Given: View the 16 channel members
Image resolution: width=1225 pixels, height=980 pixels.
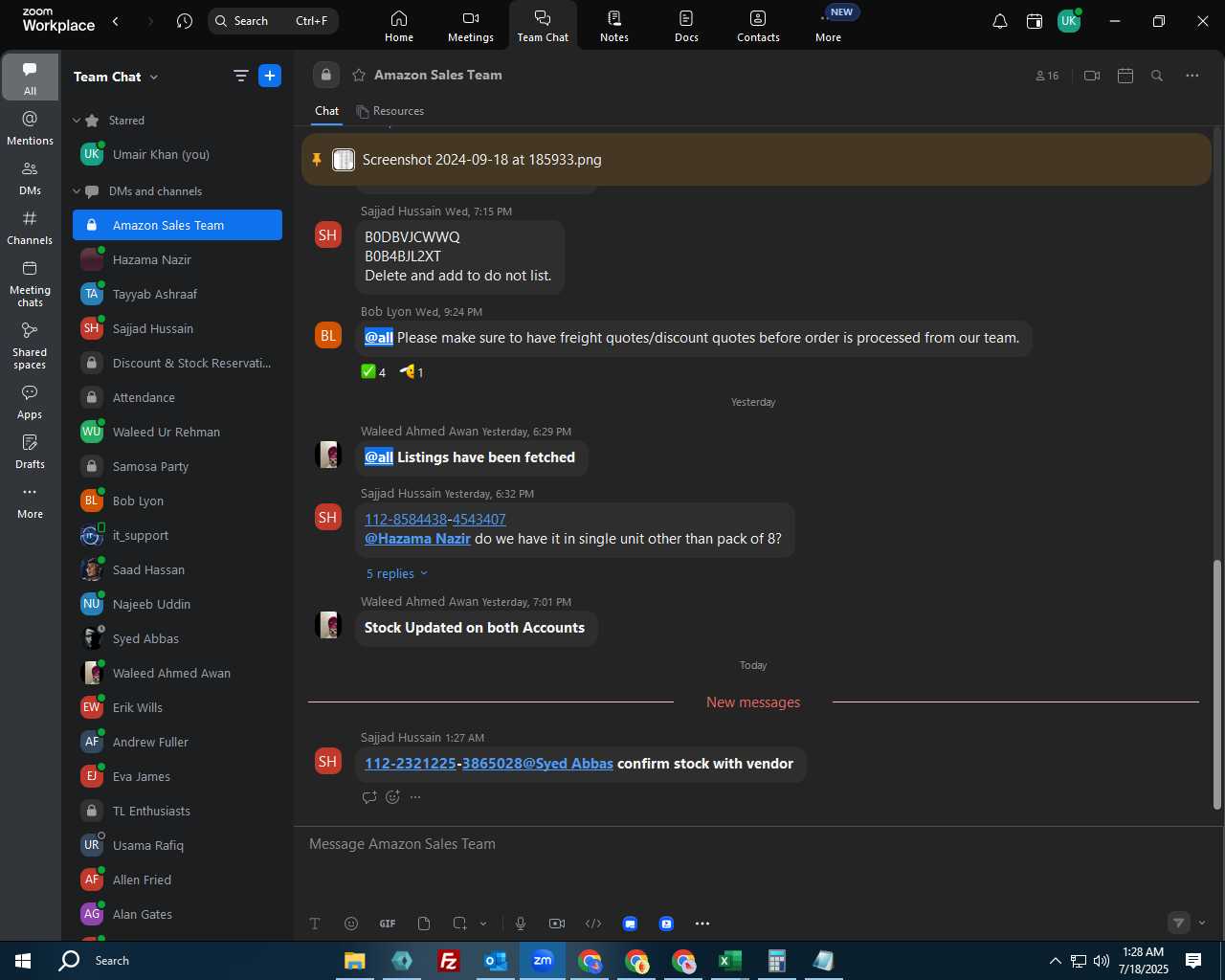Looking at the screenshot, I should (1047, 76).
